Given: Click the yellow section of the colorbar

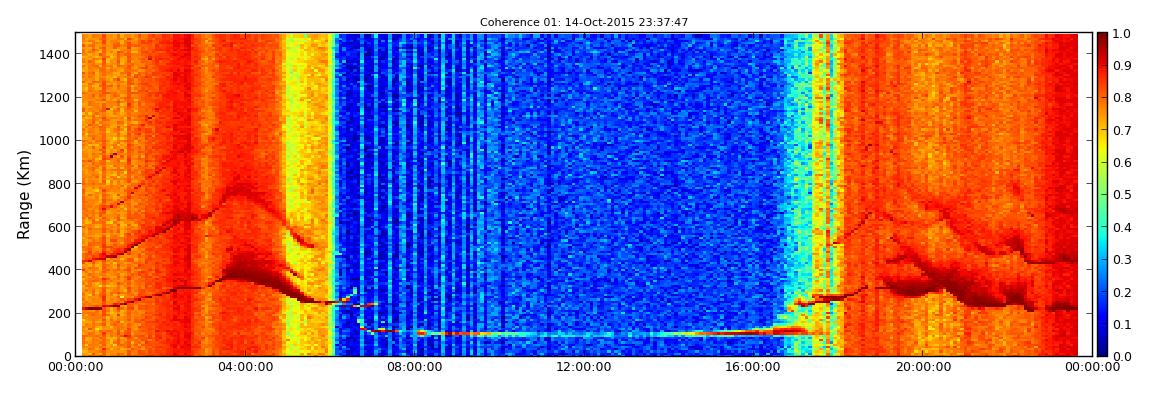Looking at the screenshot, I should point(1103,150).
